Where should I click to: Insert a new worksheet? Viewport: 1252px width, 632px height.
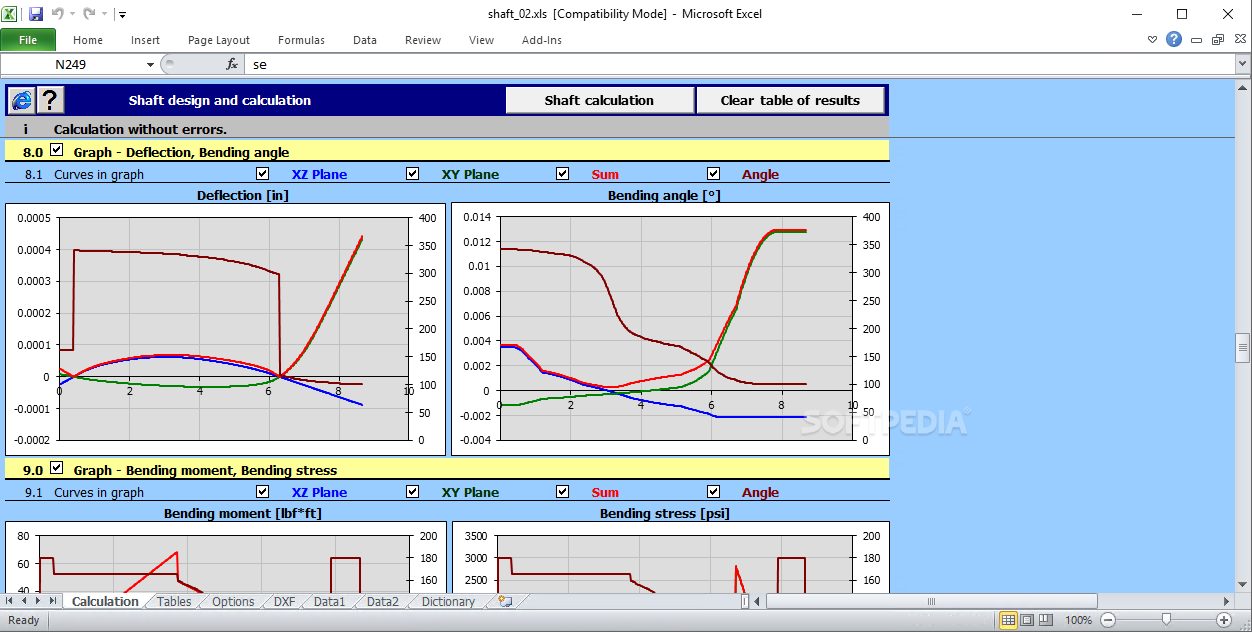(505, 601)
